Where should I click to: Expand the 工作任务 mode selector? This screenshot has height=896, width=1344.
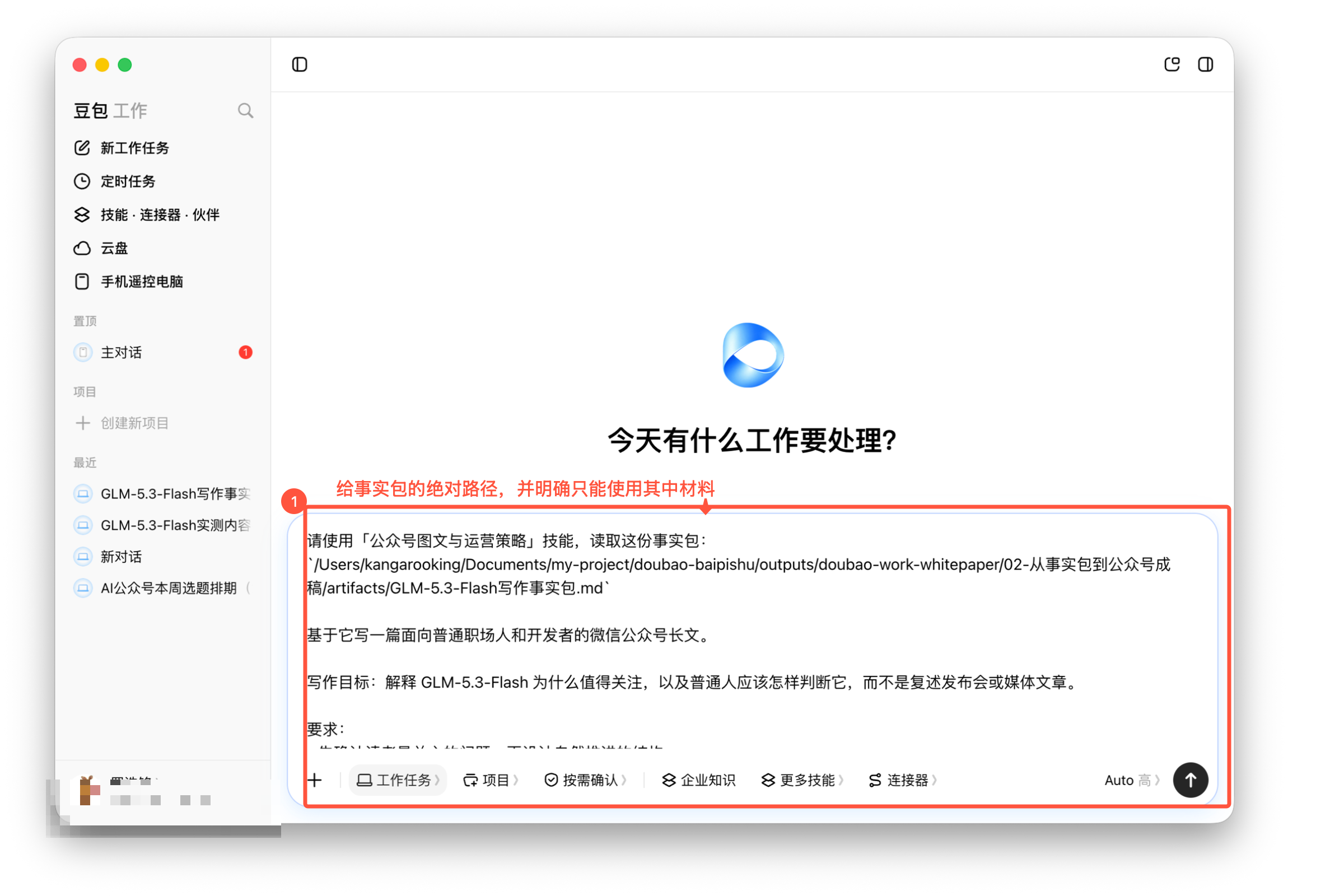tap(398, 780)
